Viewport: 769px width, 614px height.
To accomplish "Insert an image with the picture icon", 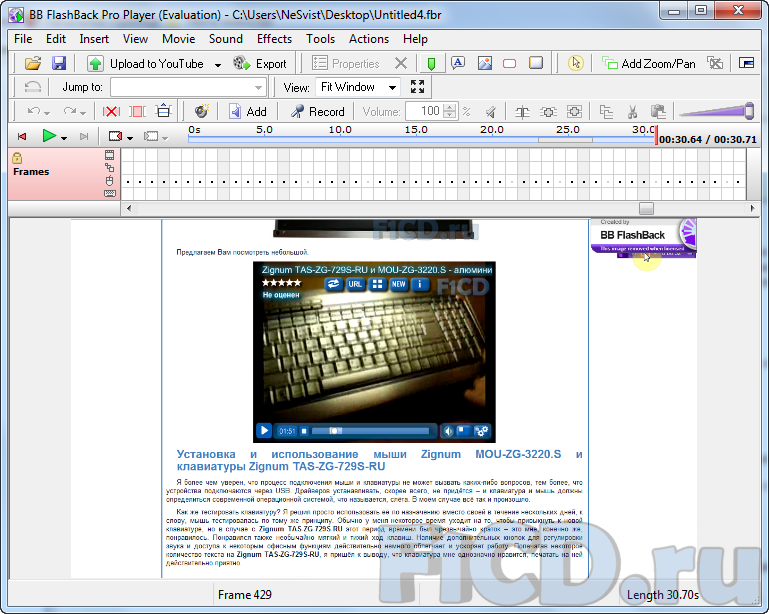I will 485,63.
